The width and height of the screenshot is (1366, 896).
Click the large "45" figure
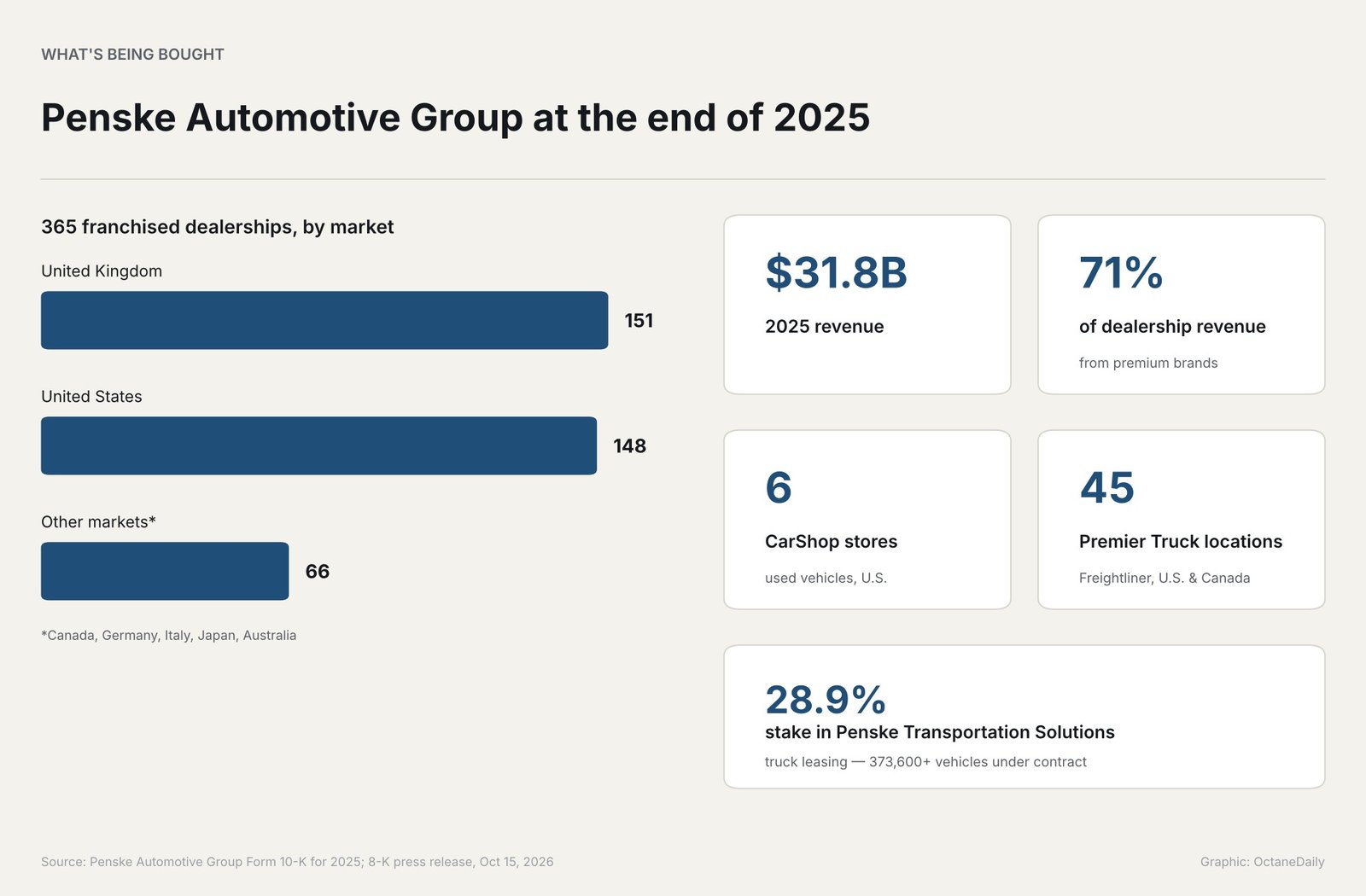coord(1106,488)
